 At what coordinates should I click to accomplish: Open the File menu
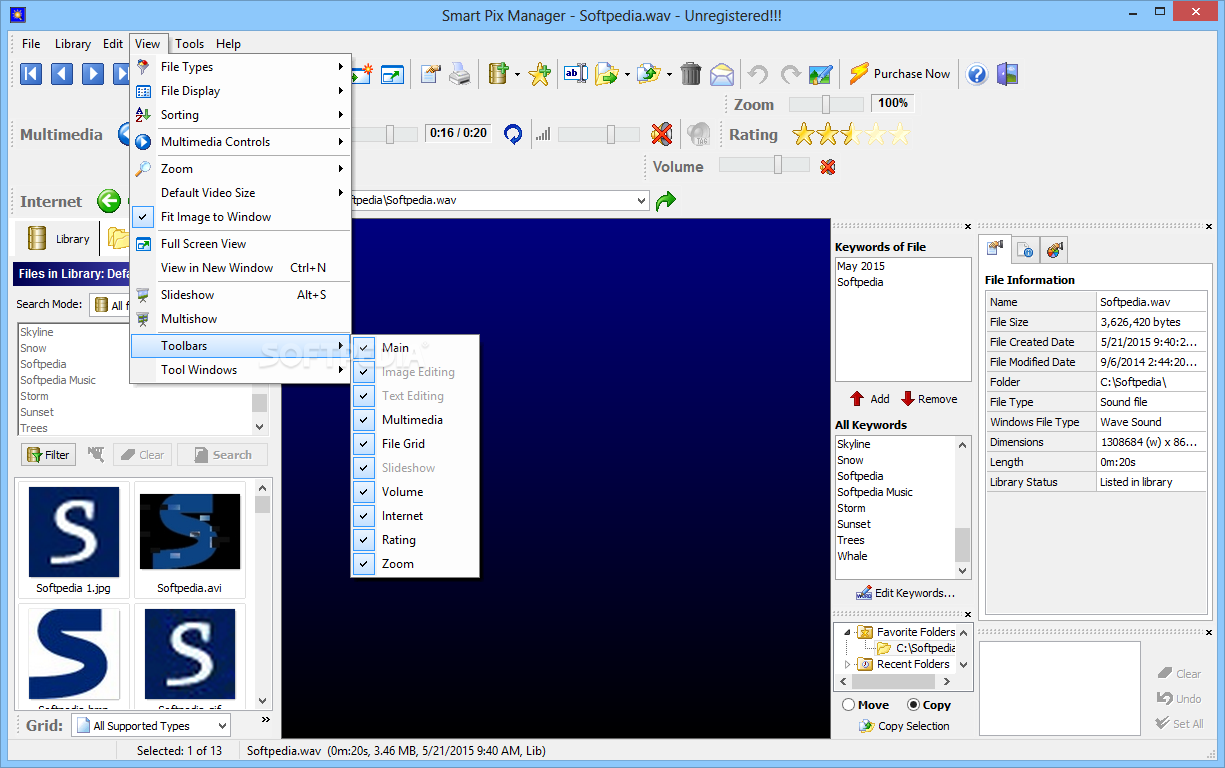coord(31,44)
